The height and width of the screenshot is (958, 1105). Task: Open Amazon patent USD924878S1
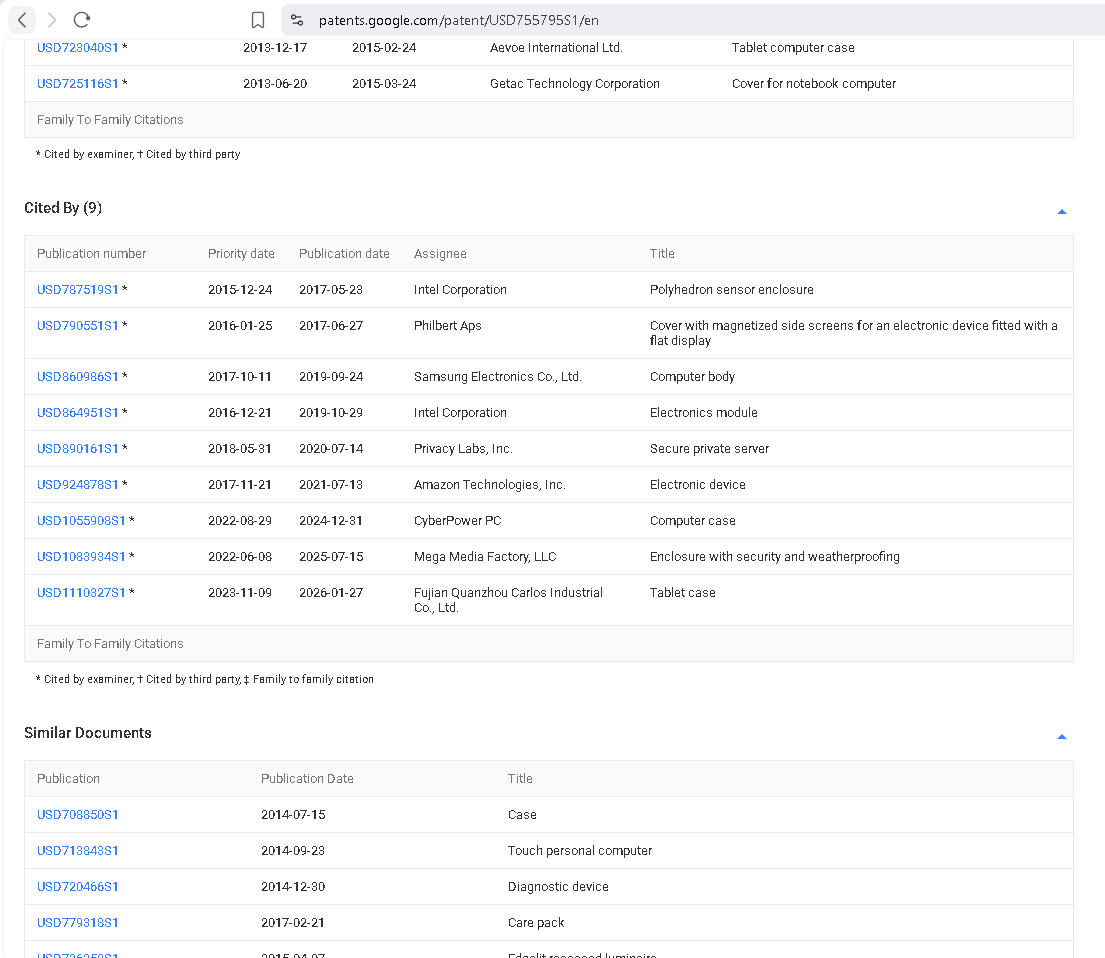click(78, 485)
